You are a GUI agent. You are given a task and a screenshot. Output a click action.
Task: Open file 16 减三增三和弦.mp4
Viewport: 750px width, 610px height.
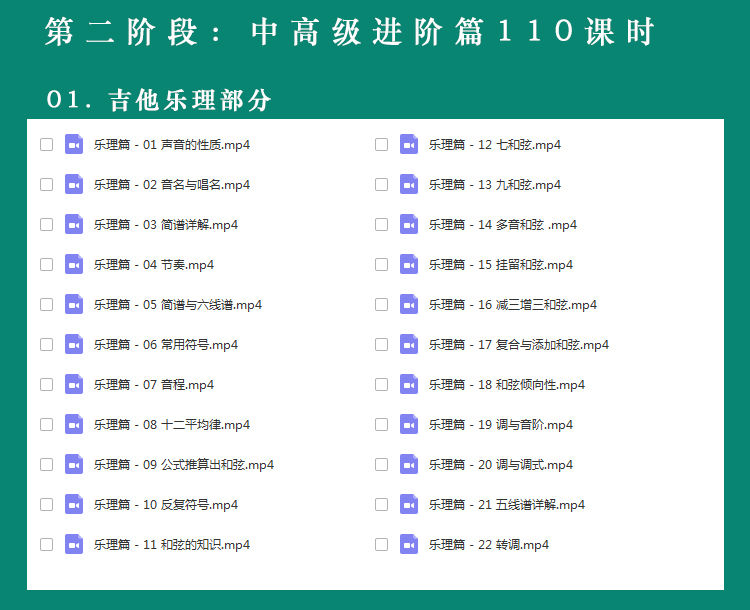[x=512, y=305]
